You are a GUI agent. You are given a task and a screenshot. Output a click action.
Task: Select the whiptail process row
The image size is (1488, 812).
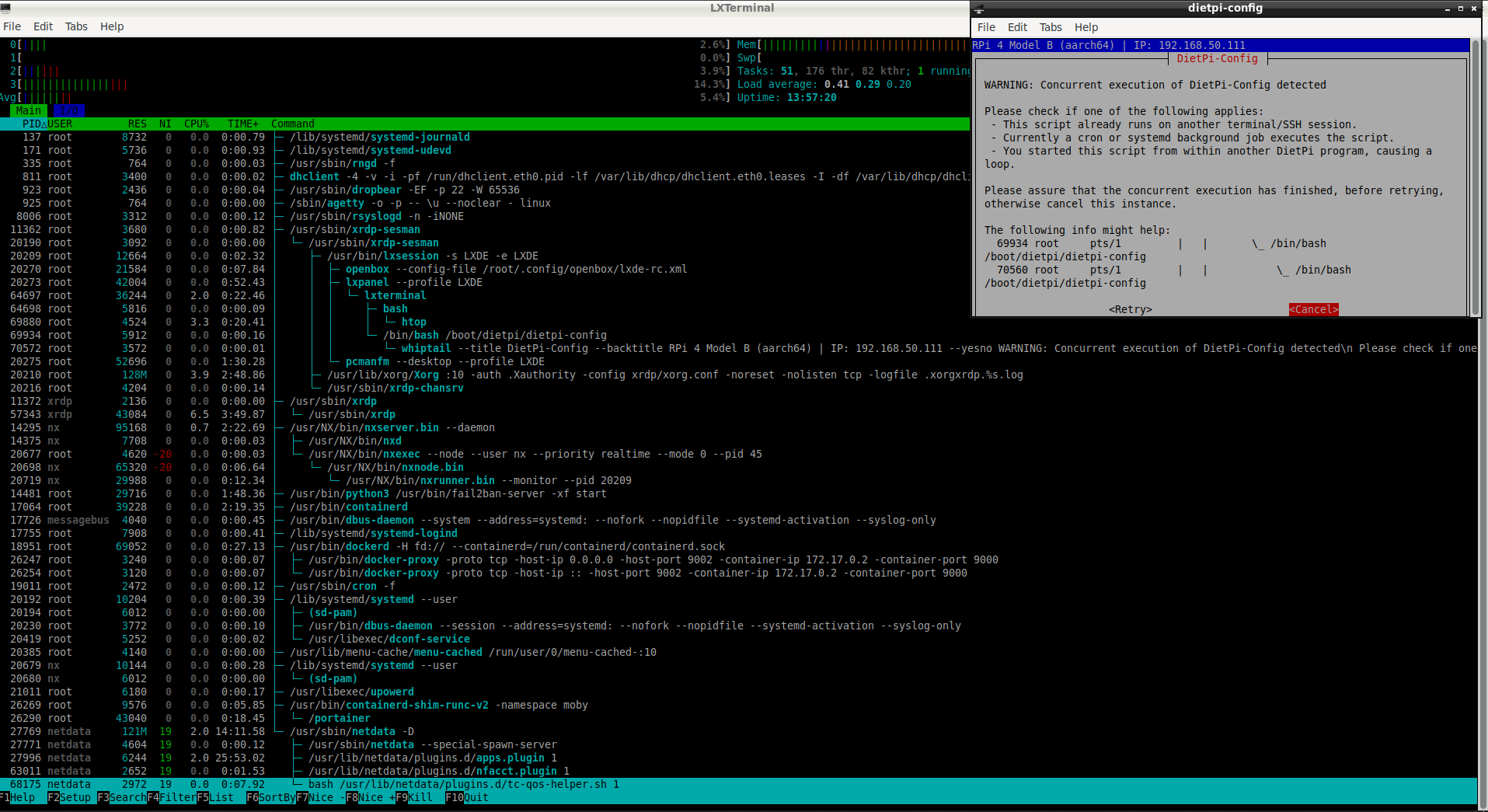[738, 348]
